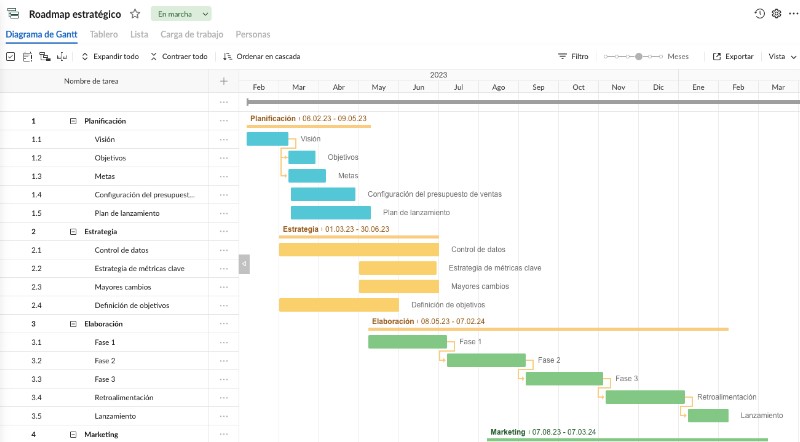The height and width of the screenshot is (442, 800).
Task: Click the select-all checkbox icon in toolbar
Action: pos(10,57)
